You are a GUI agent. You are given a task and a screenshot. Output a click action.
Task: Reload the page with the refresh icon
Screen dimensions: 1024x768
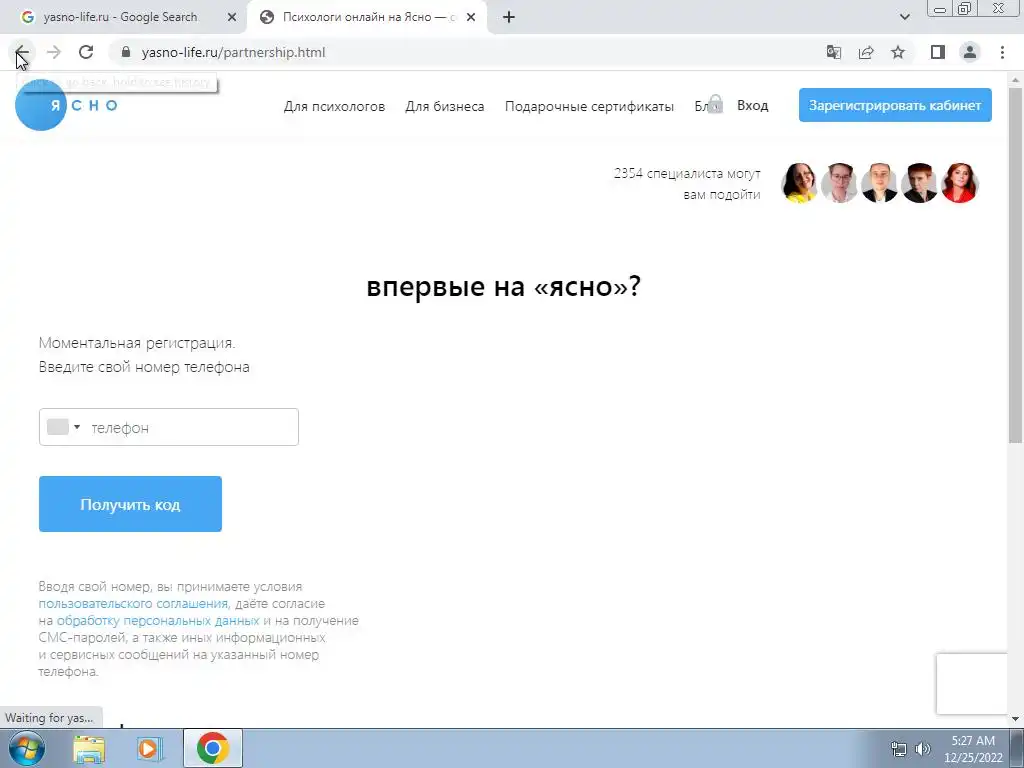tap(86, 52)
